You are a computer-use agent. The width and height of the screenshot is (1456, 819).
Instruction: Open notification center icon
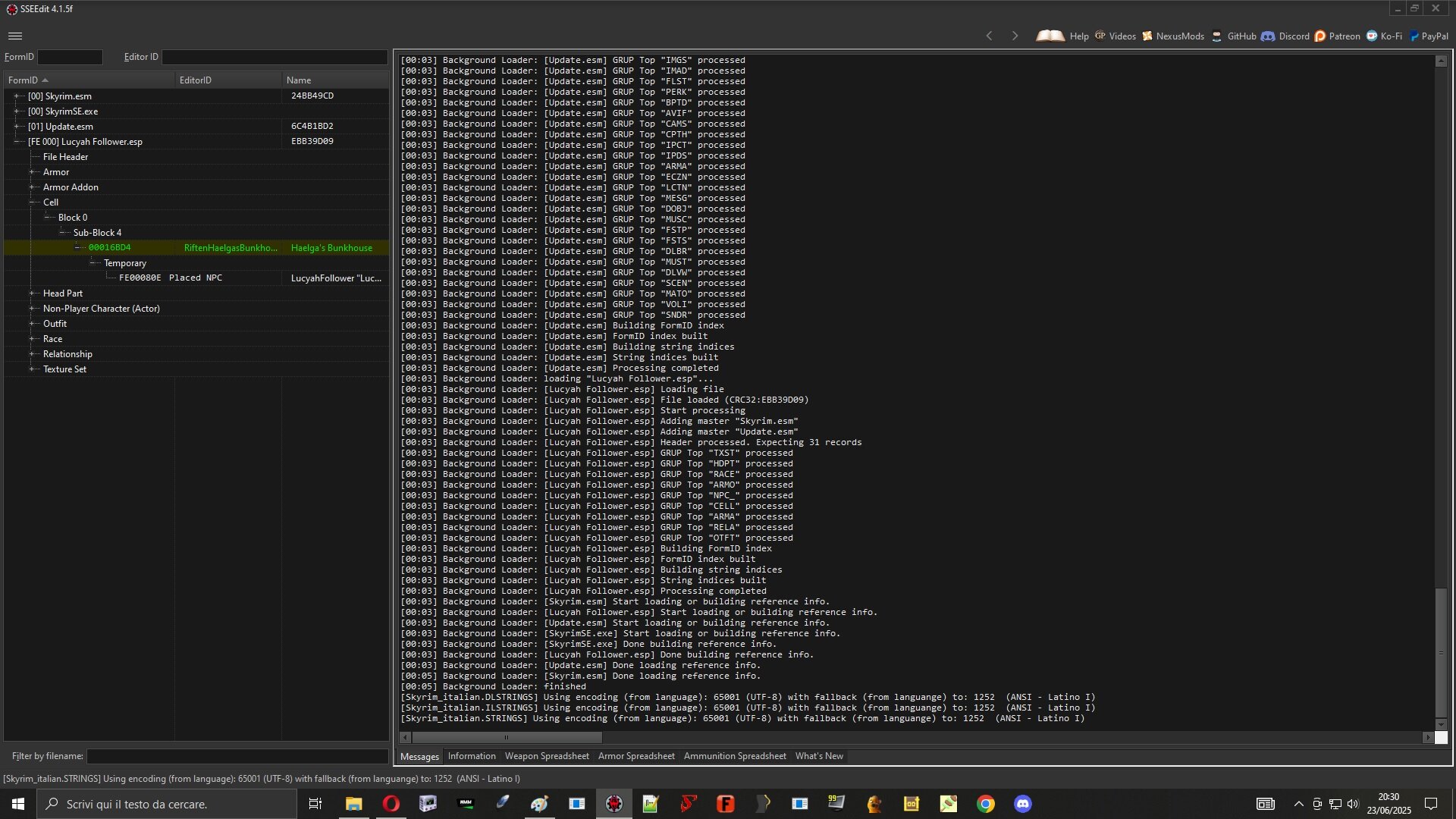pos(1431,804)
